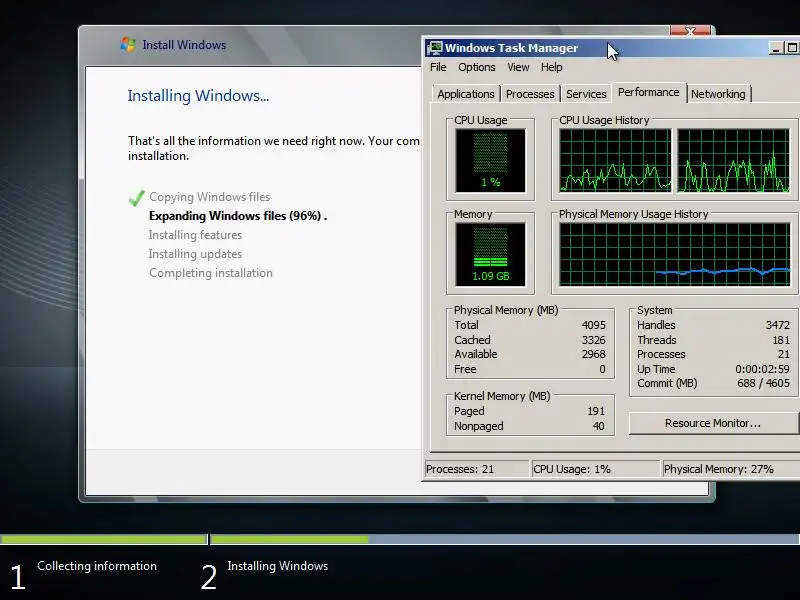Screen dimensions: 800x600
Task: Click the Commit value 688 / 4605
Action: [763, 383]
